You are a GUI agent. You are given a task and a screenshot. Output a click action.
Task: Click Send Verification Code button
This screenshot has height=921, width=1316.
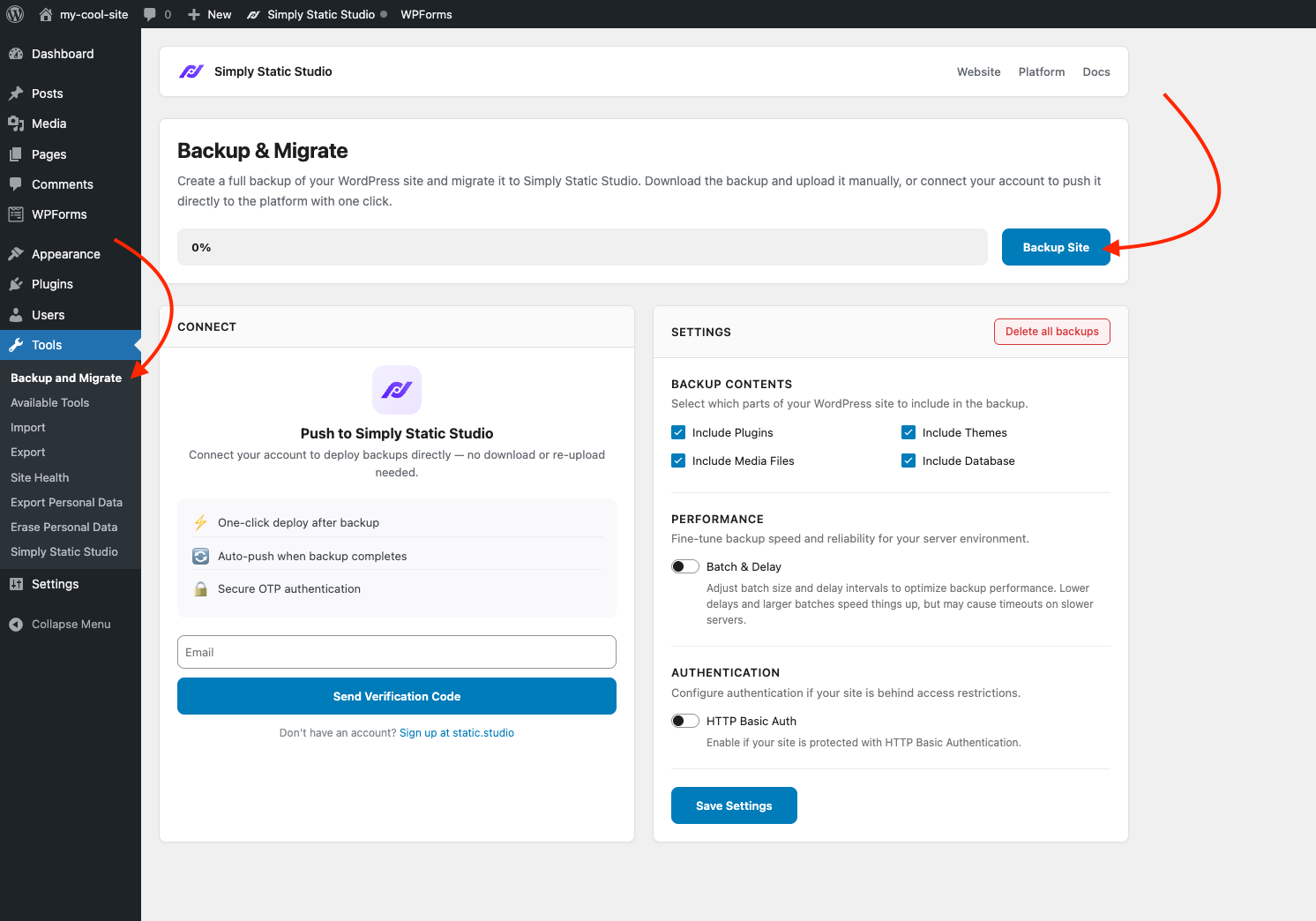click(397, 696)
